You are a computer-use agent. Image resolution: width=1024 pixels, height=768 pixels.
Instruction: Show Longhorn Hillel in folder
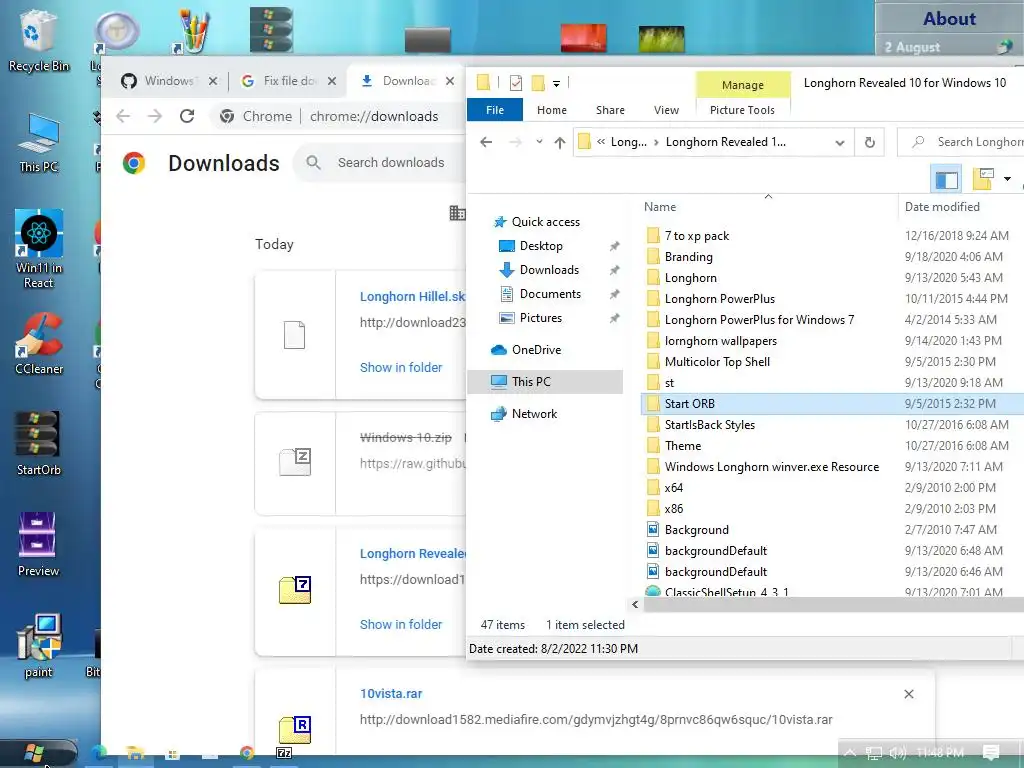(400, 368)
